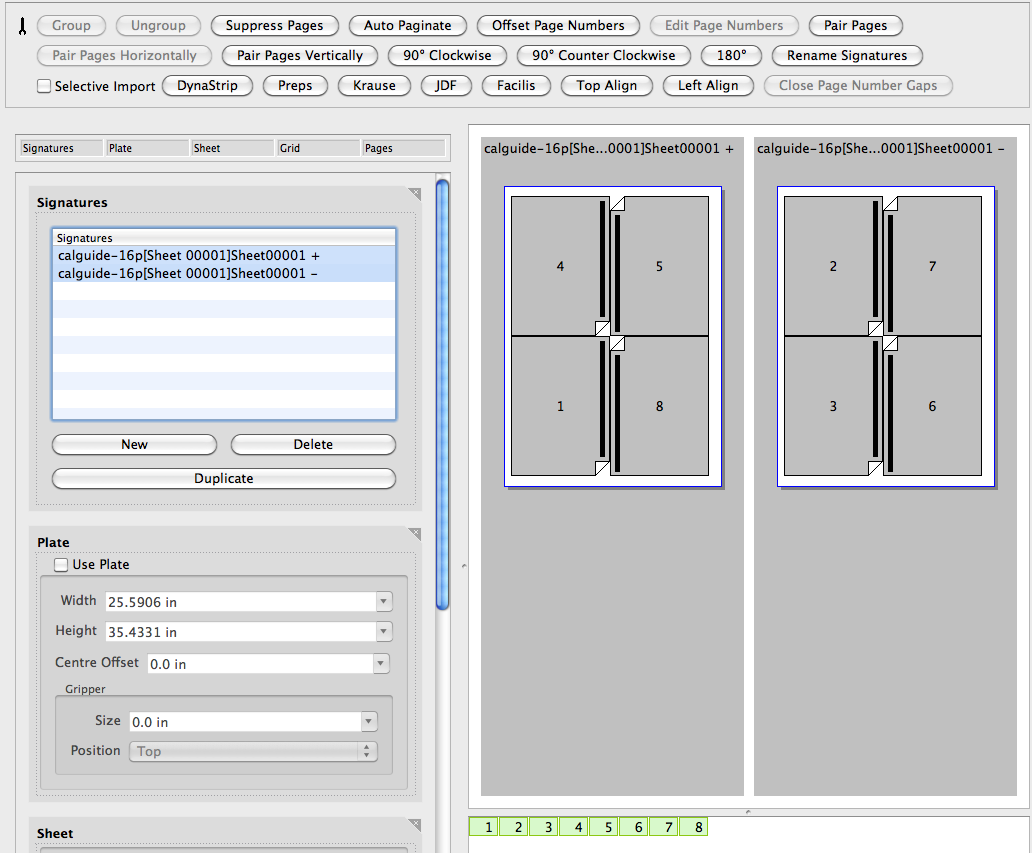Click the Suppress Pages button

click(x=274, y=26)
